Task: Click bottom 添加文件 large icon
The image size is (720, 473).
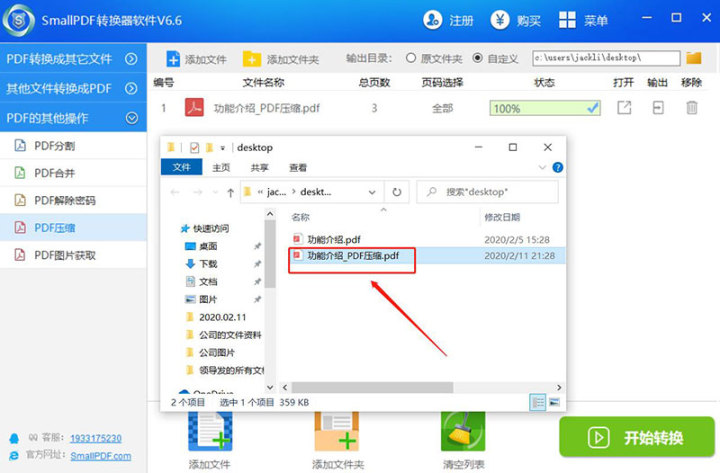Action: (x=210, y=432)
